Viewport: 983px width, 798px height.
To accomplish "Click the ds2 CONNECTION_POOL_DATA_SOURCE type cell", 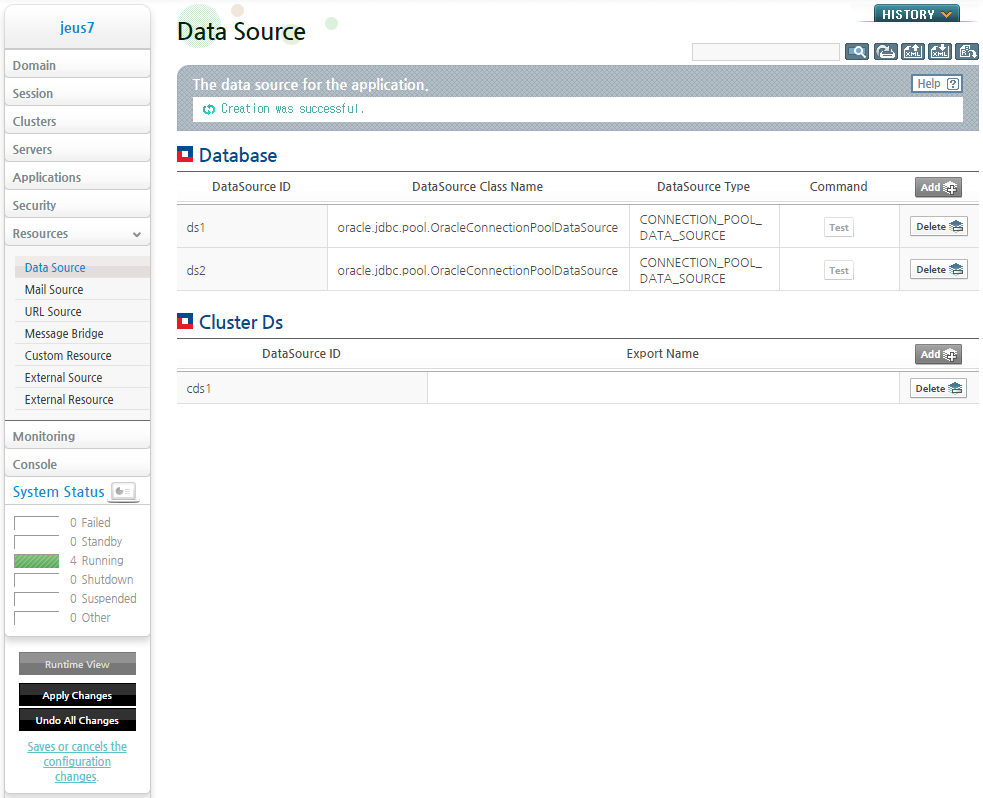I will [x=704, y=270].
